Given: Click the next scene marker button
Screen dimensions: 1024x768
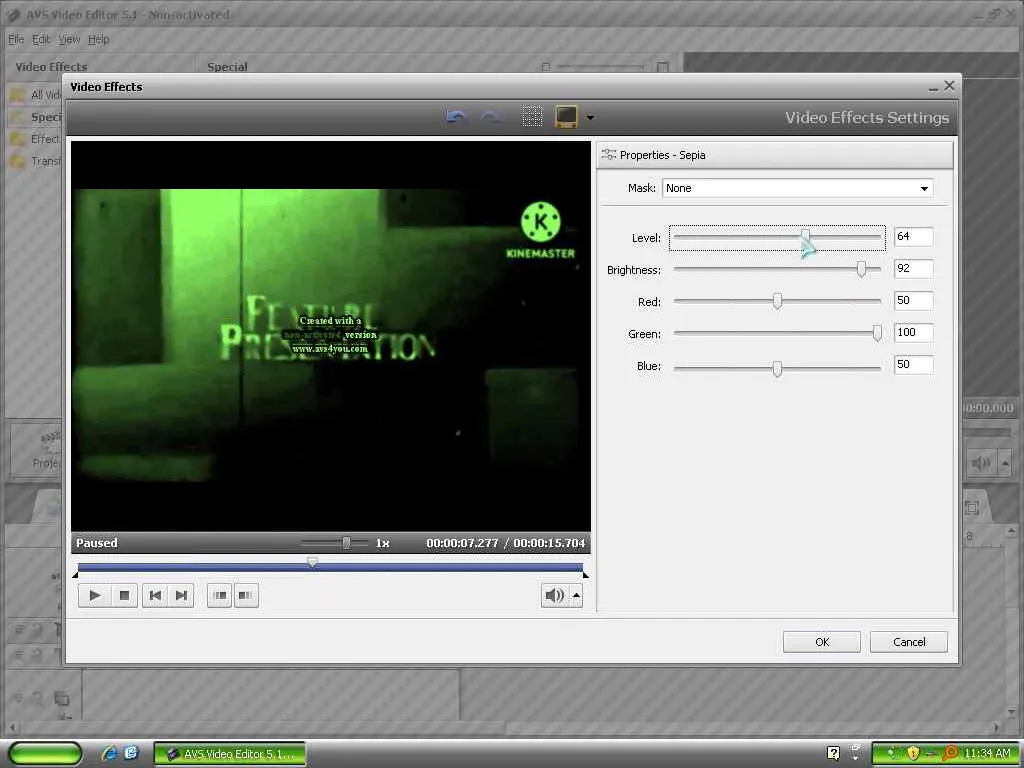Looking at the screenshot, I should (246, 595).
